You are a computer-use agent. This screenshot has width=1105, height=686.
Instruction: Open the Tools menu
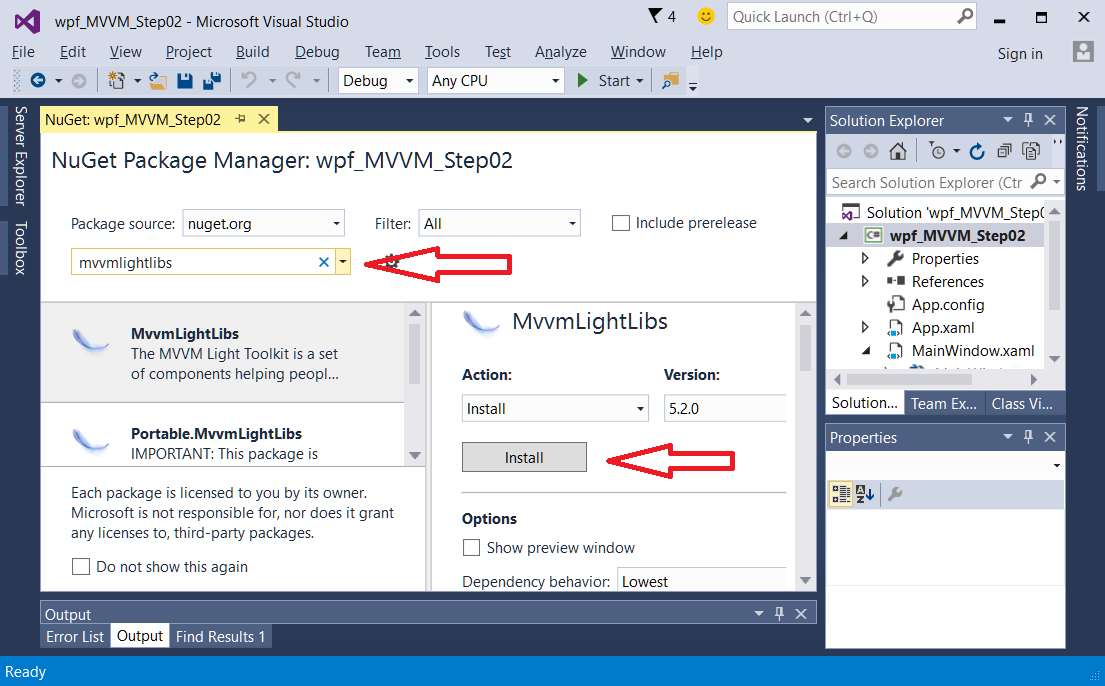(442, 51)
